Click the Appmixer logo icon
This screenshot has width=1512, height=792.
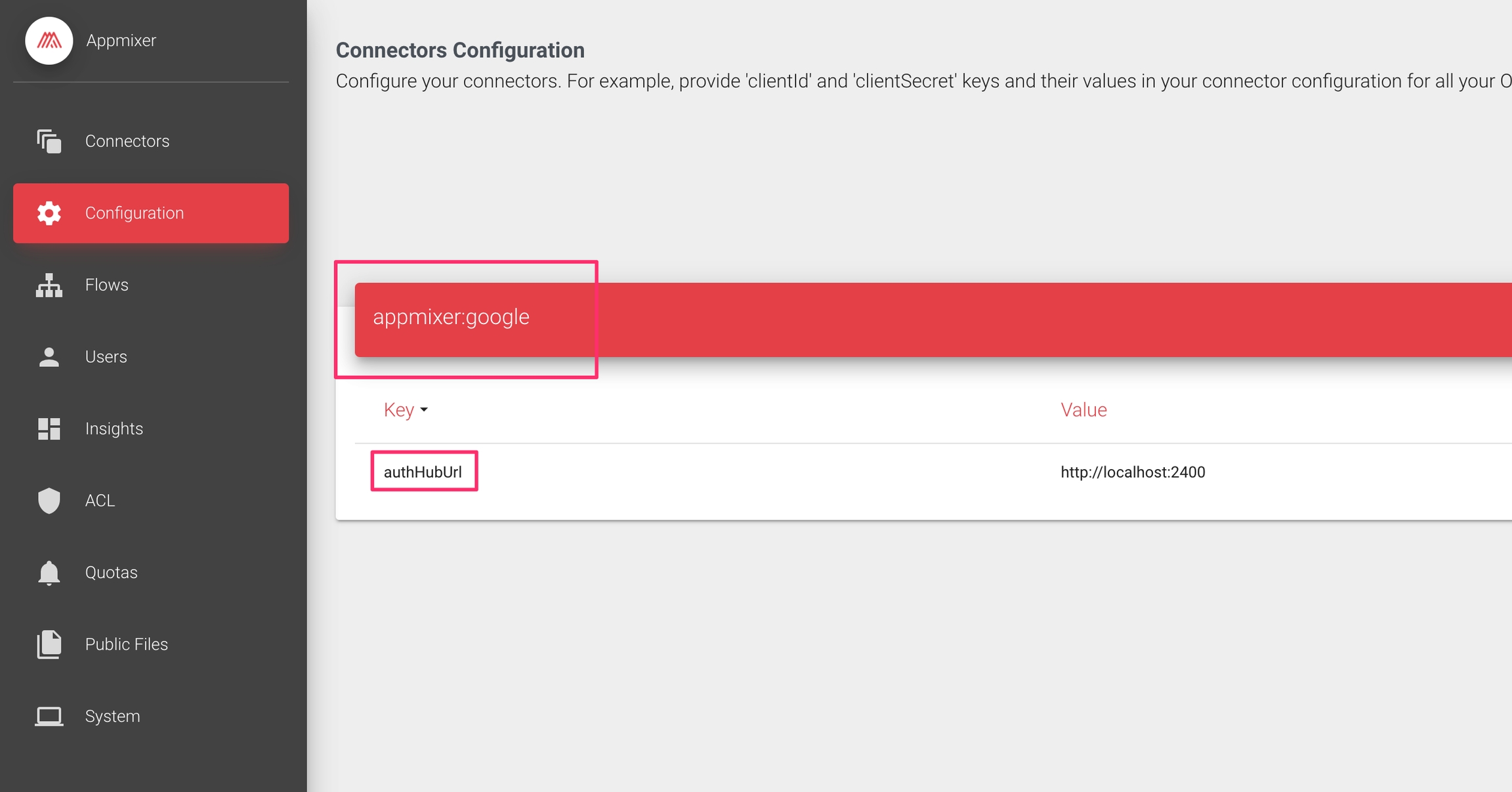(x=49, y=41)
